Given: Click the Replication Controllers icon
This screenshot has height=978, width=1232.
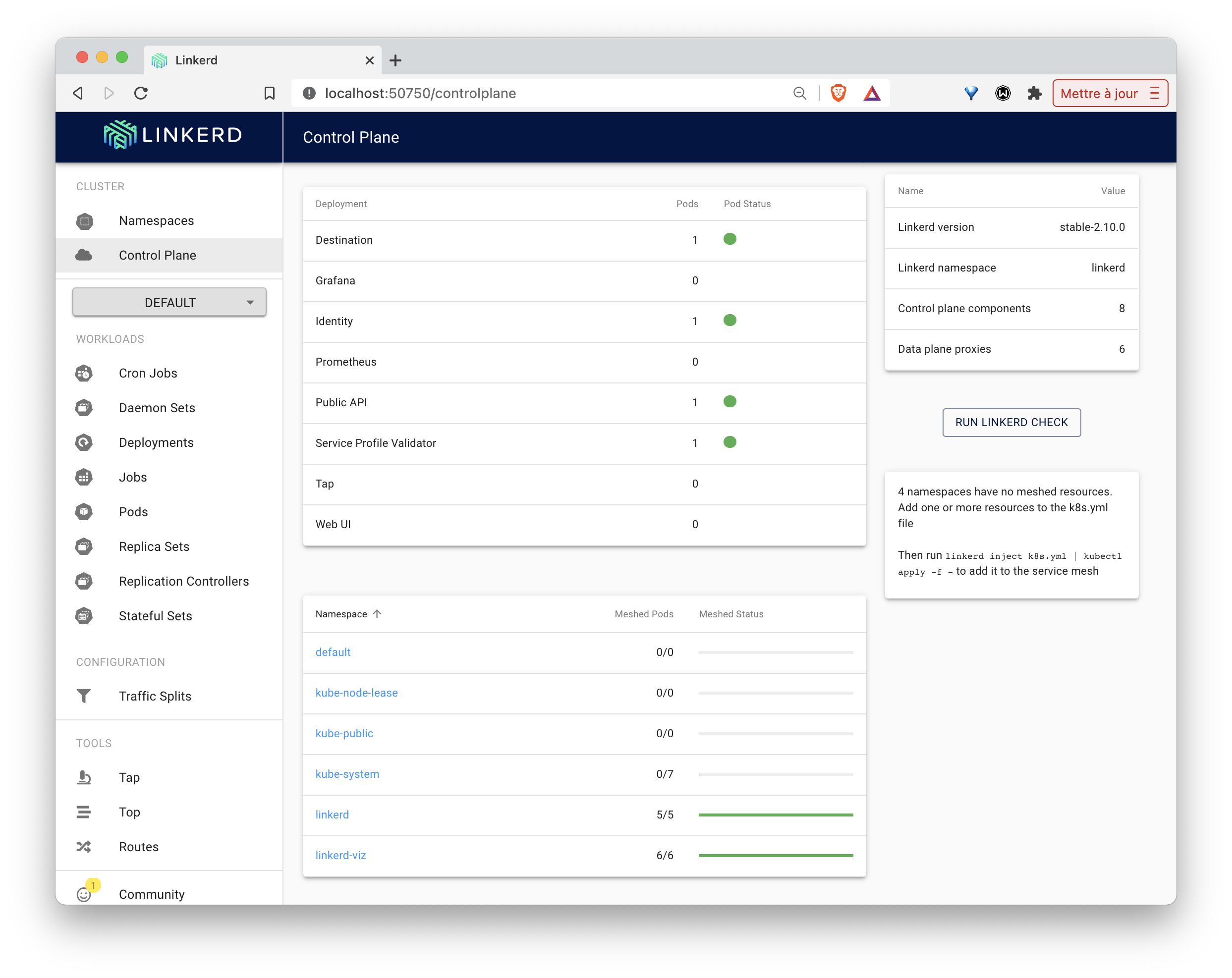Looking at the screenshot, I should click(84, 581).
